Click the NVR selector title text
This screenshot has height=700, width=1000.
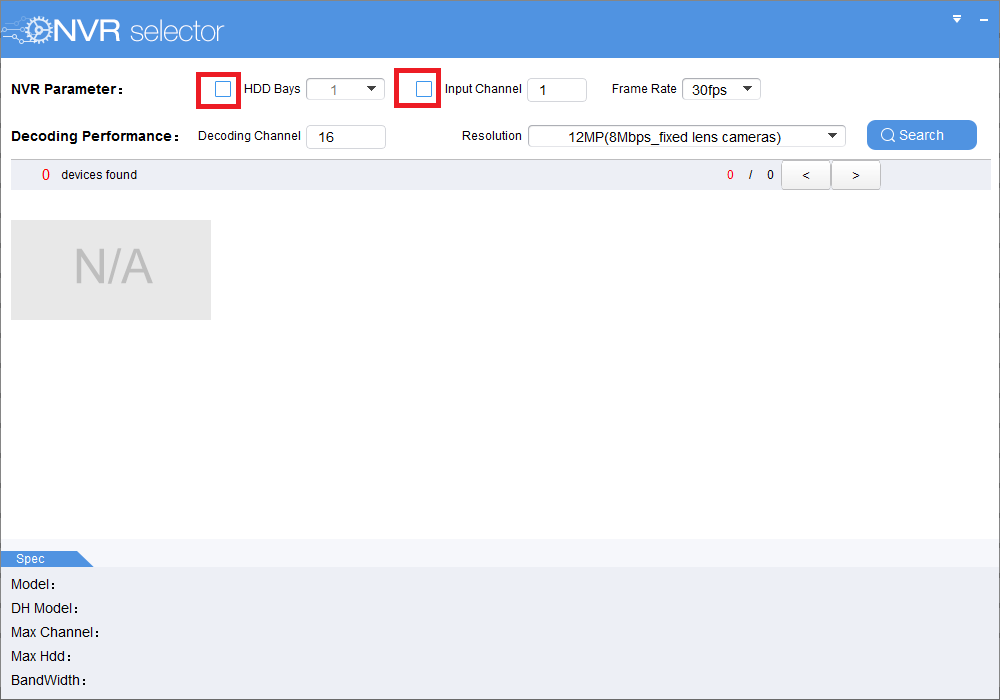click(x=139, y=31)
